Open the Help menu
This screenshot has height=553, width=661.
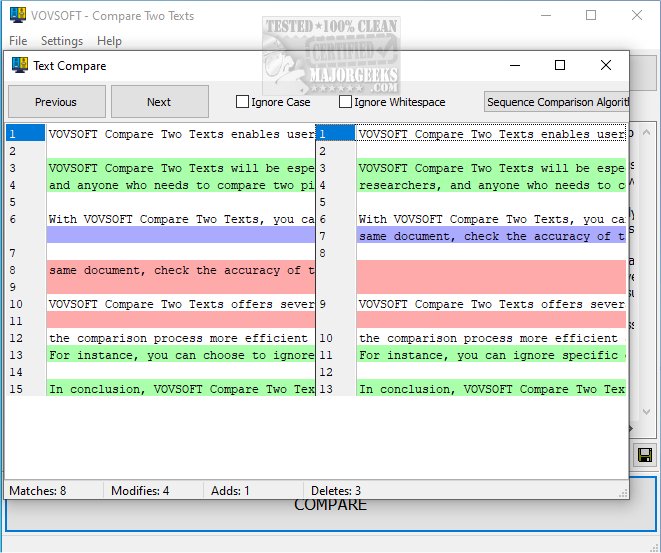click(109, 41)
